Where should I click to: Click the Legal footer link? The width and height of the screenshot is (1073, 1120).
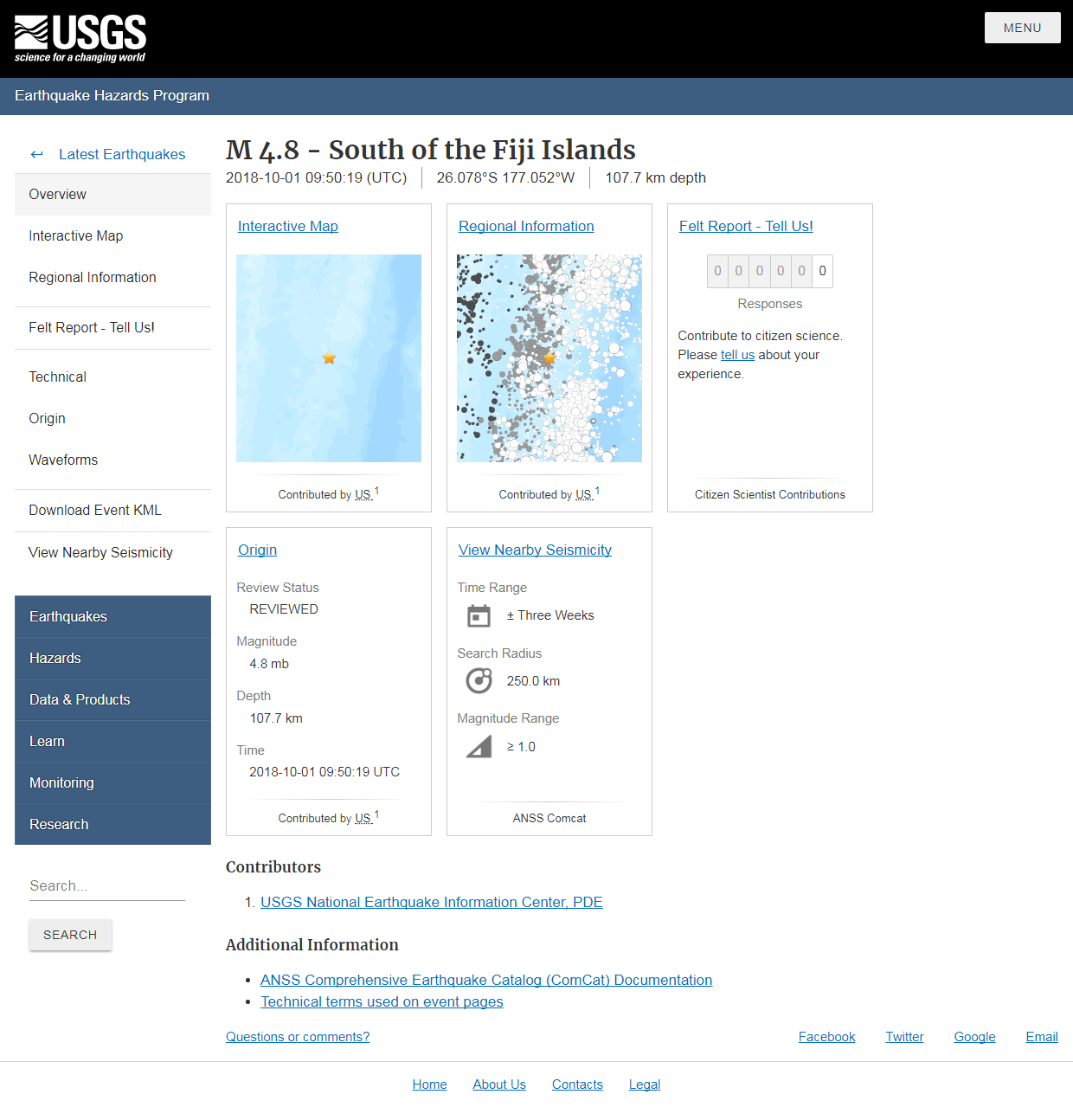[645, 1085]
